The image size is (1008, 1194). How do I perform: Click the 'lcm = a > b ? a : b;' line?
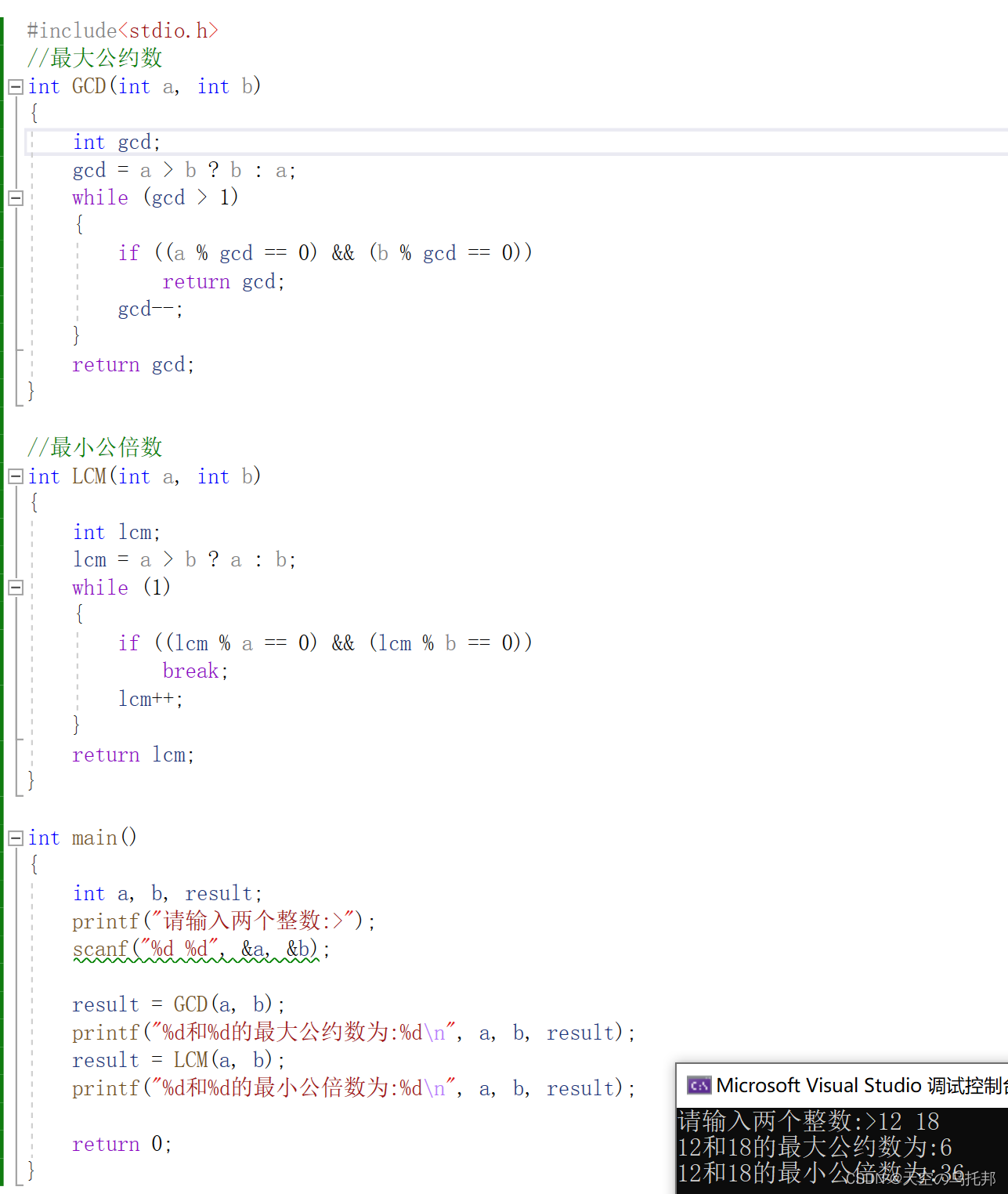pyautogui.click(x=184, y=559)
